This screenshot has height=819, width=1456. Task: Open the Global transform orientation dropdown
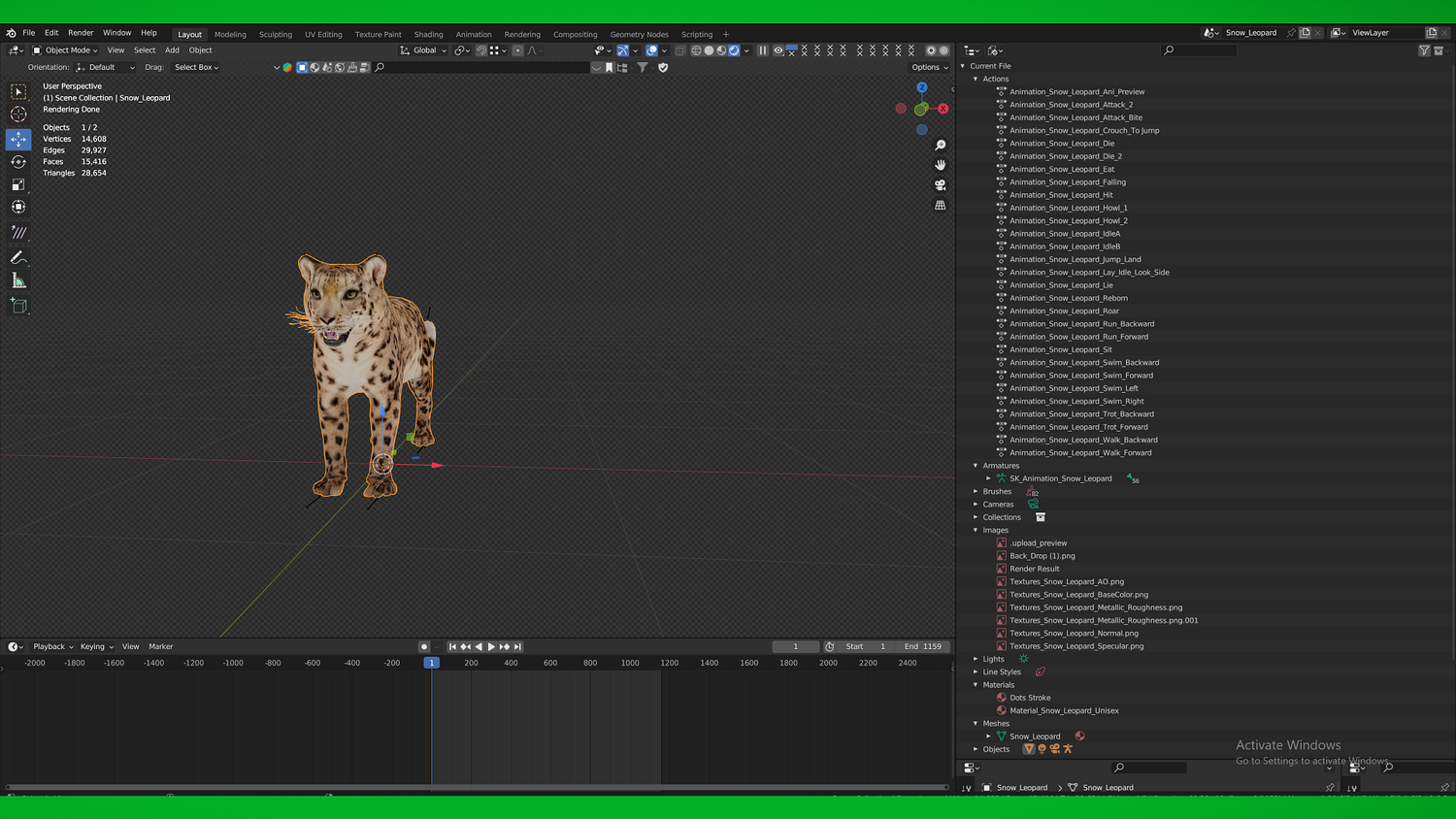pyautogui.click(x=424, y=50)
